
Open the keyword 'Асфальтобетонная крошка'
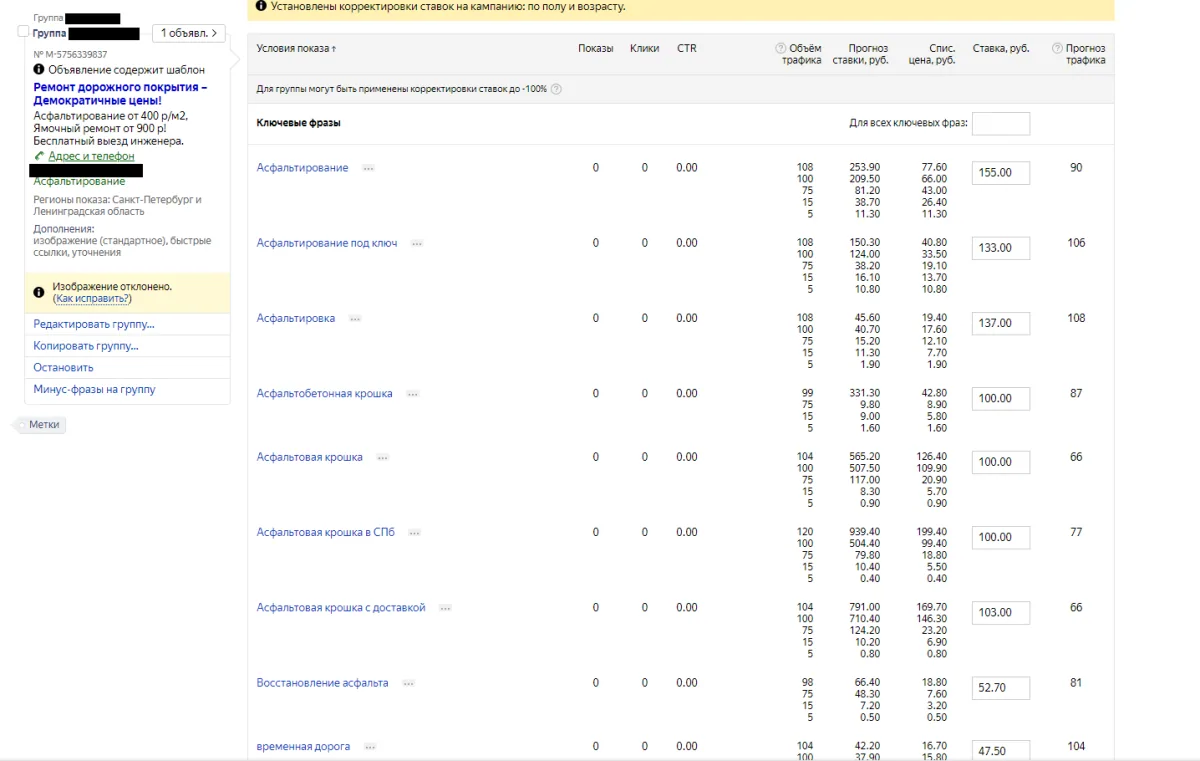(x=325, y=394)
